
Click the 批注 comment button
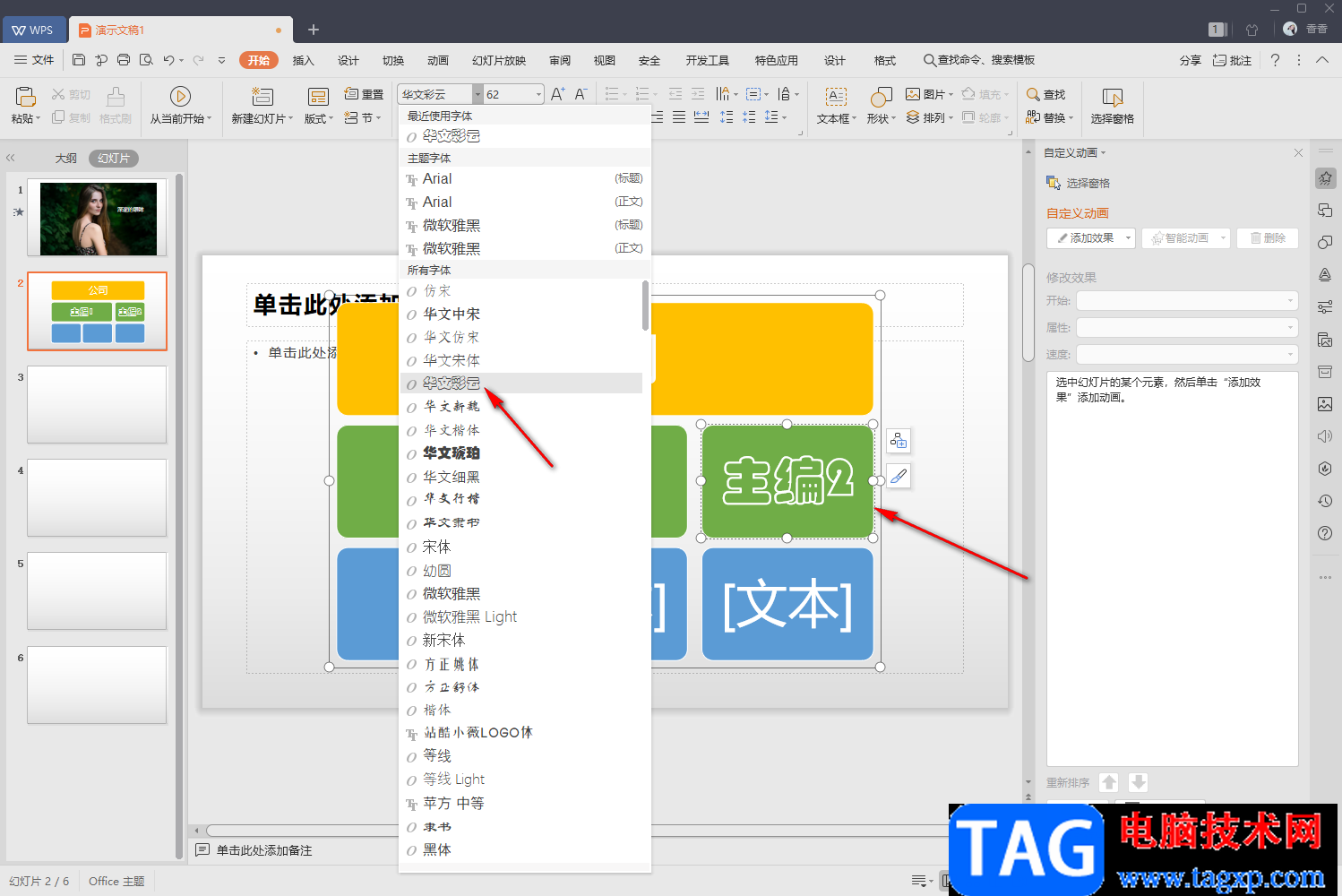point(1233,60)
